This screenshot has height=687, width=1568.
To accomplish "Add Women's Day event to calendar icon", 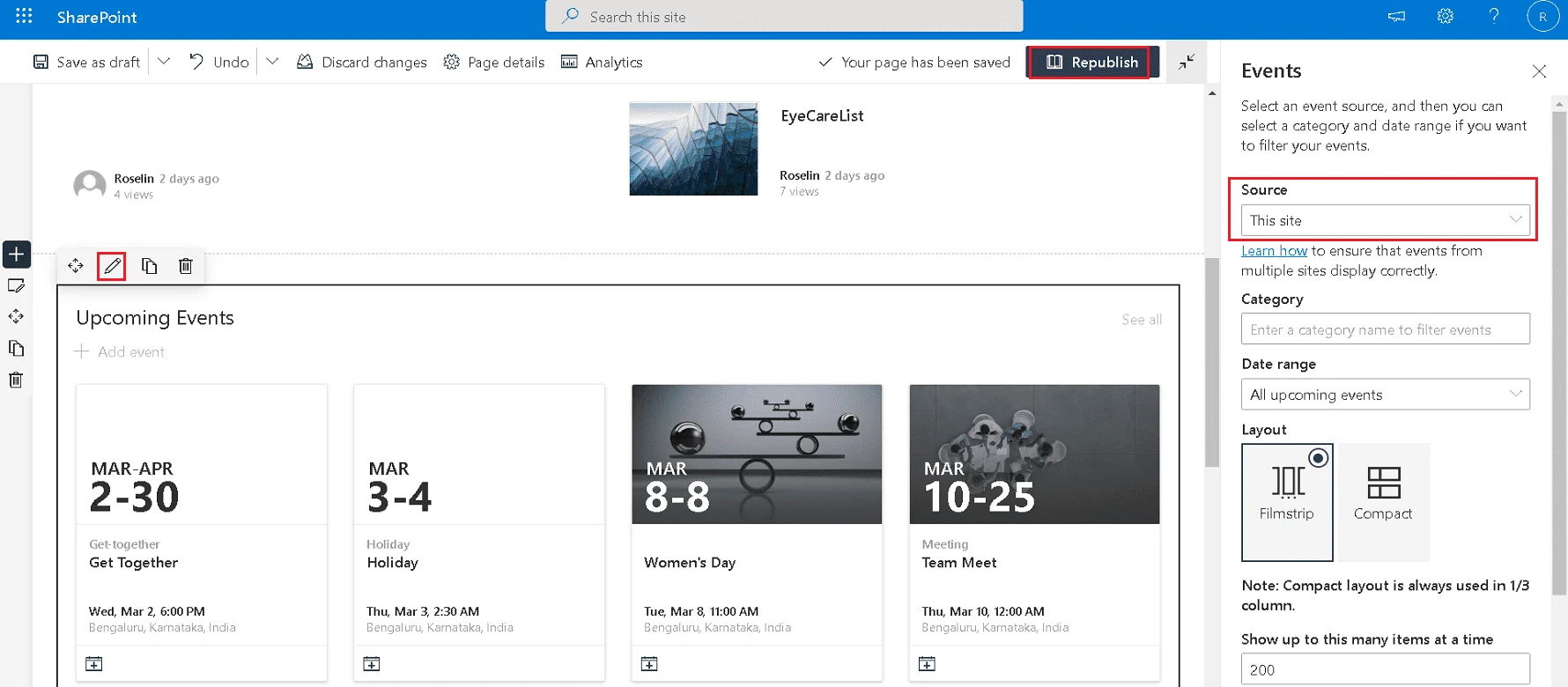I will pyautogui.click(x=649, y=663).
